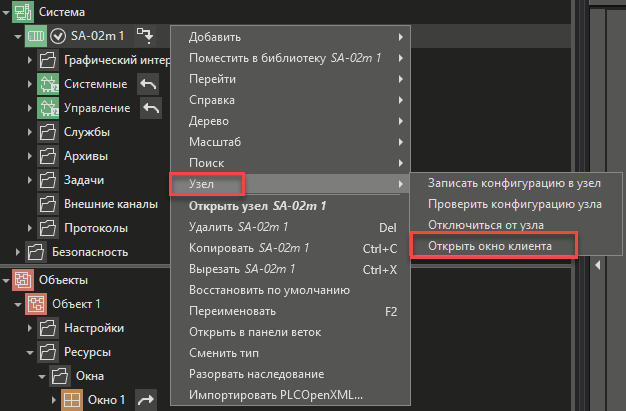Choose Удалить SA-02m 1

290,227
